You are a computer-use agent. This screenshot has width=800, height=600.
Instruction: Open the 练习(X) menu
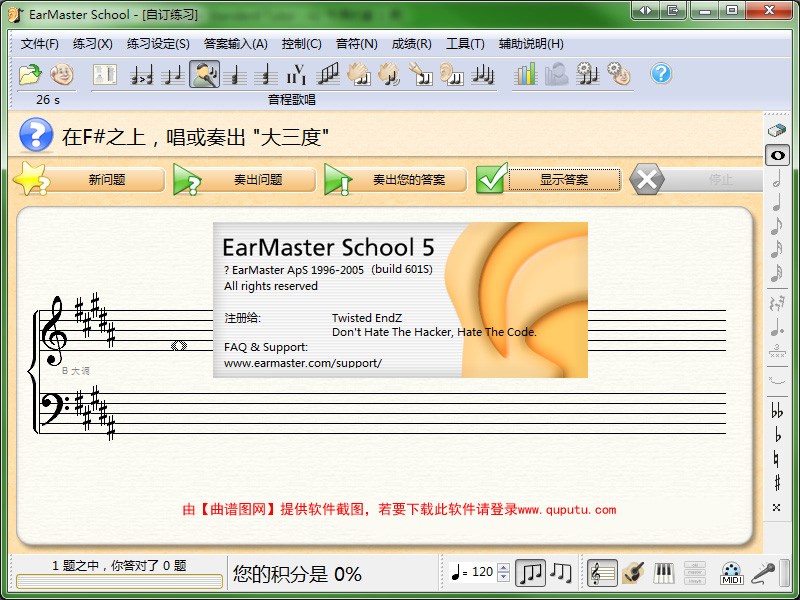point(92,44)
